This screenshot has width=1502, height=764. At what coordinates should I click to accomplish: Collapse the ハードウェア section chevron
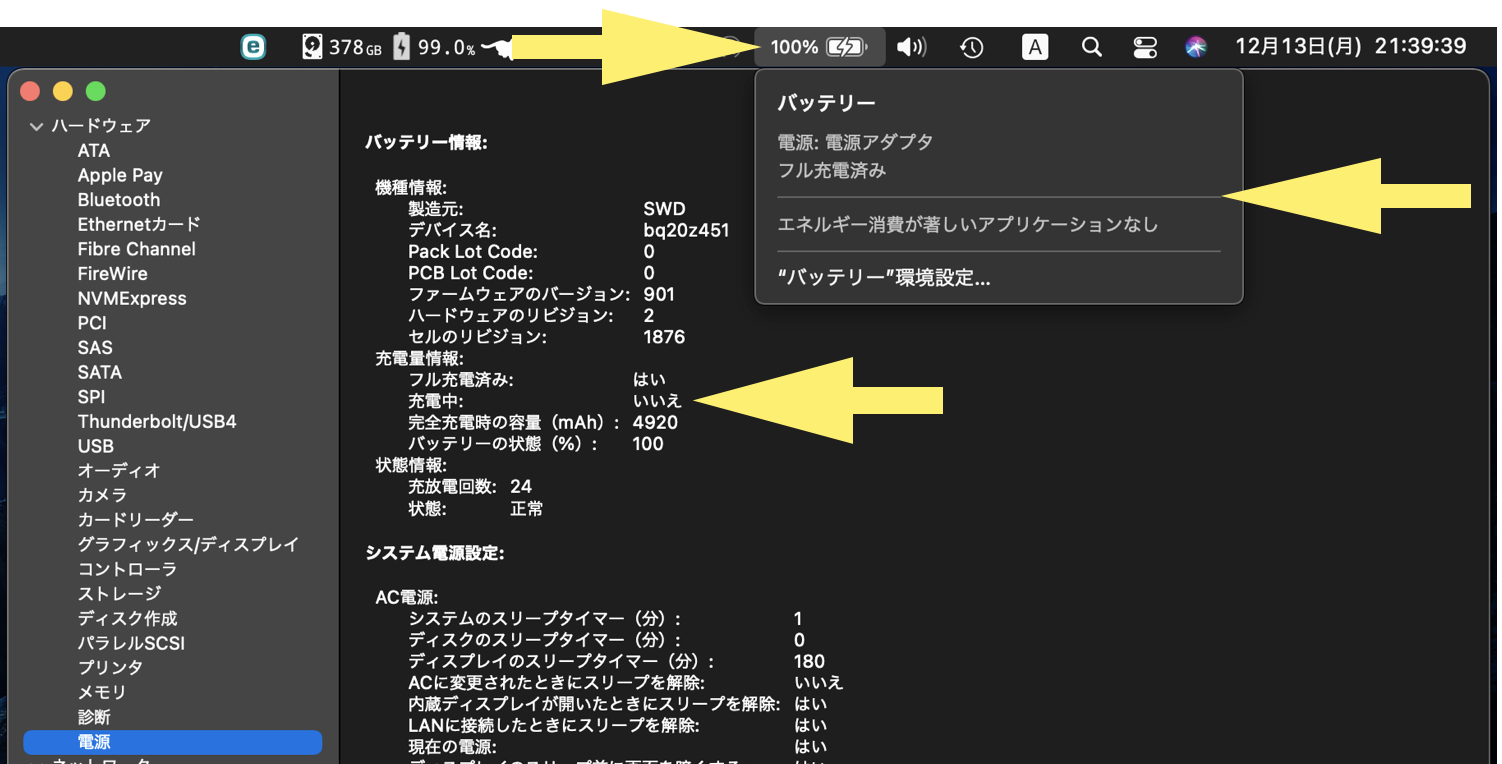tap(37, 126)
